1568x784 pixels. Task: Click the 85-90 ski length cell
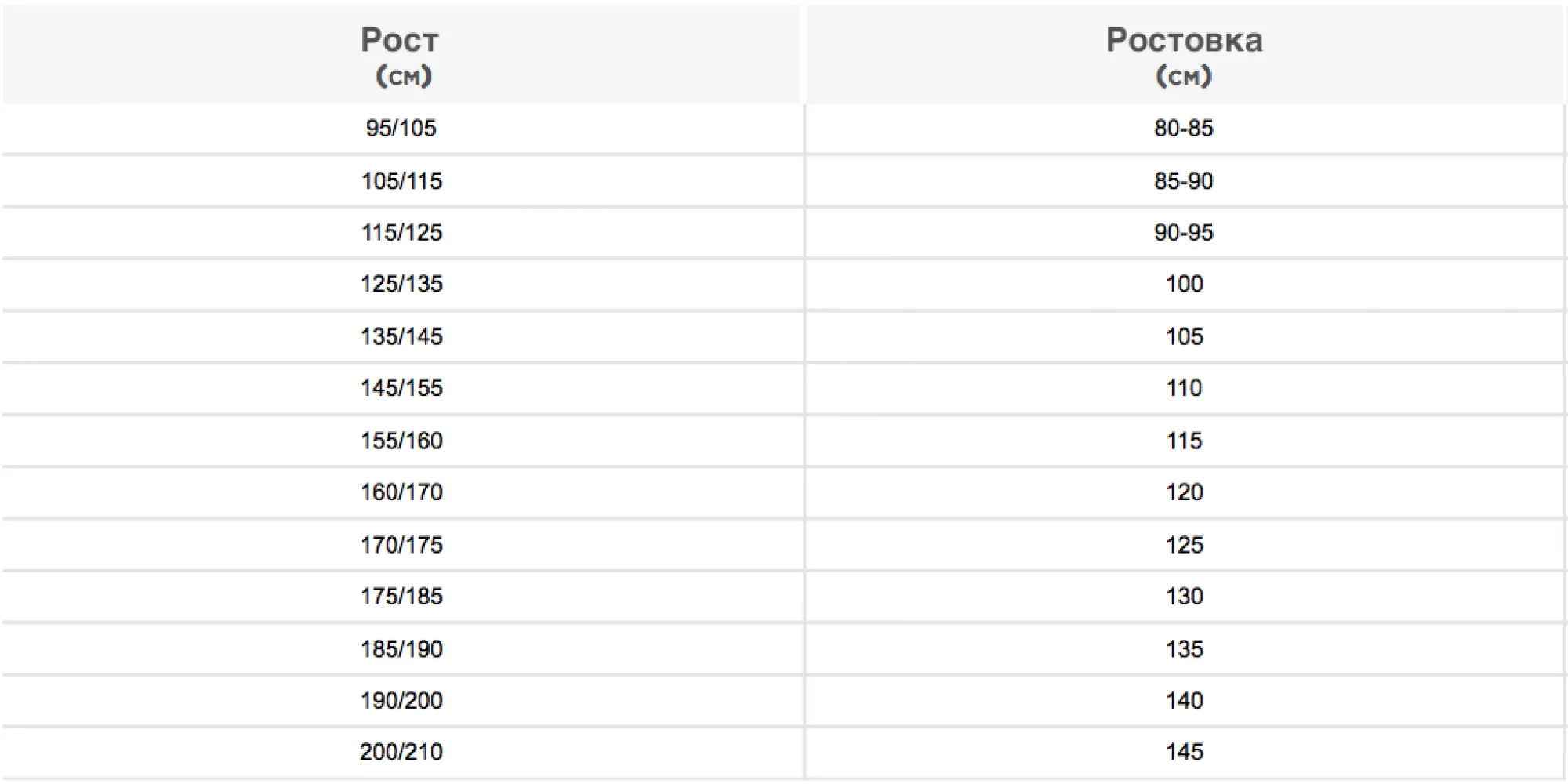point(1184,181)
